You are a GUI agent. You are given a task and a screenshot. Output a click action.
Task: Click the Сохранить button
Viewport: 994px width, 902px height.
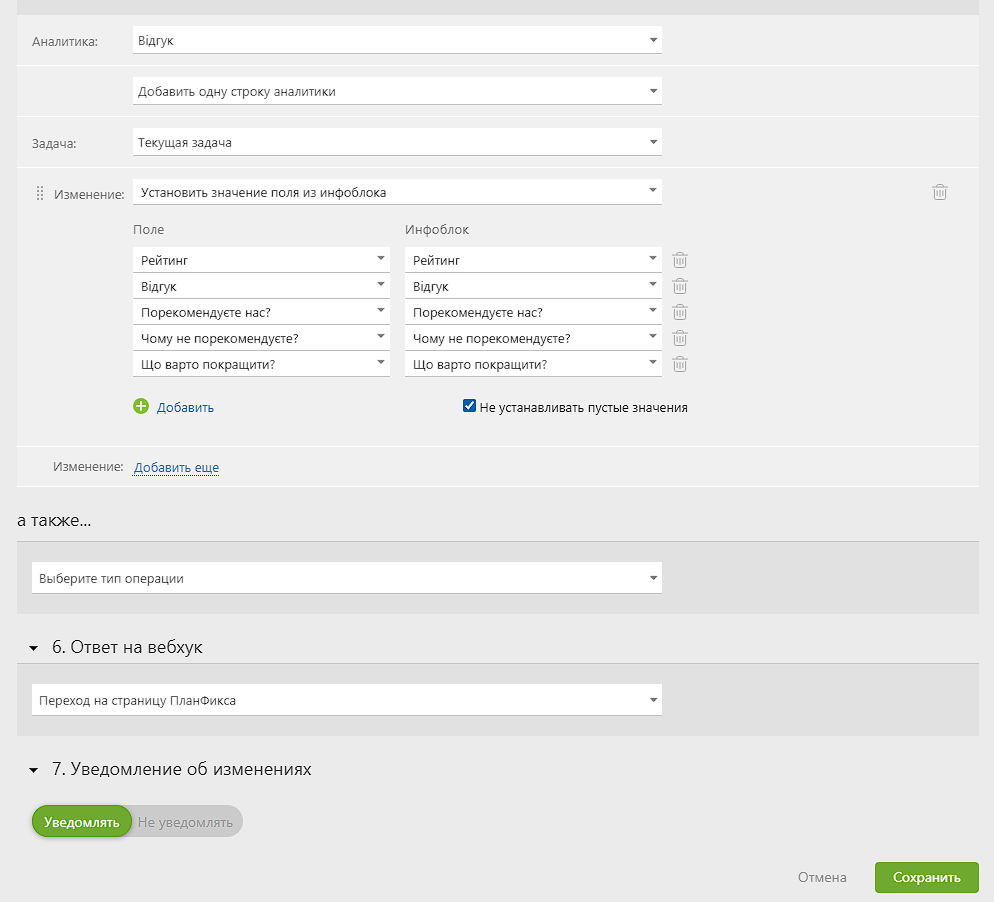[926, 877]
